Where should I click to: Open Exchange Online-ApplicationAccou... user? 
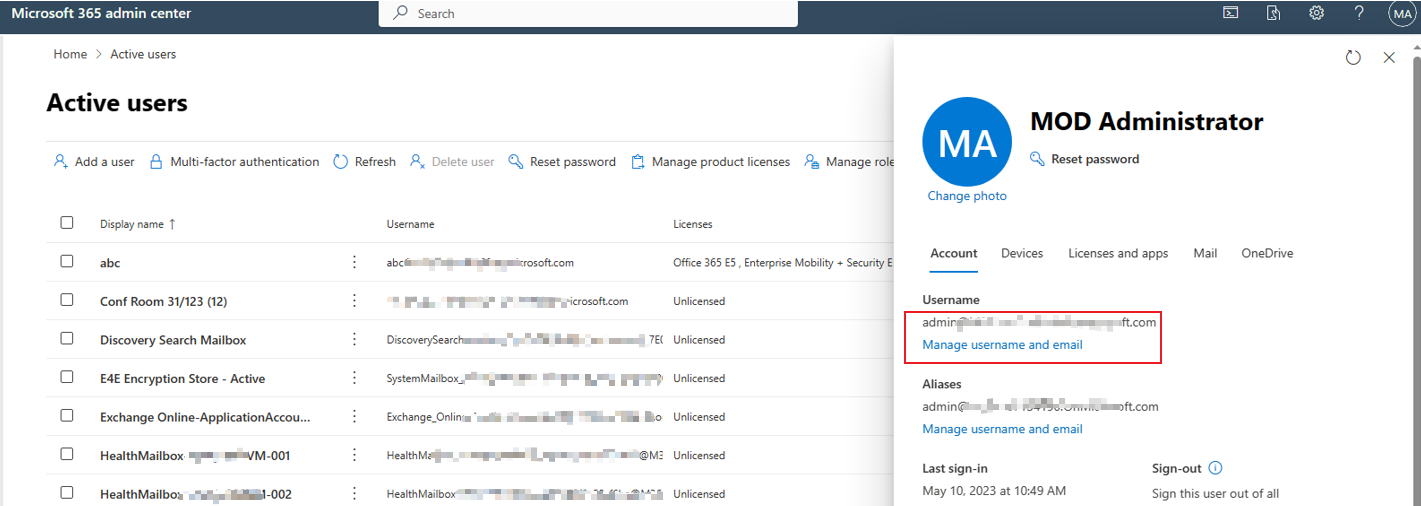(205, 418)
